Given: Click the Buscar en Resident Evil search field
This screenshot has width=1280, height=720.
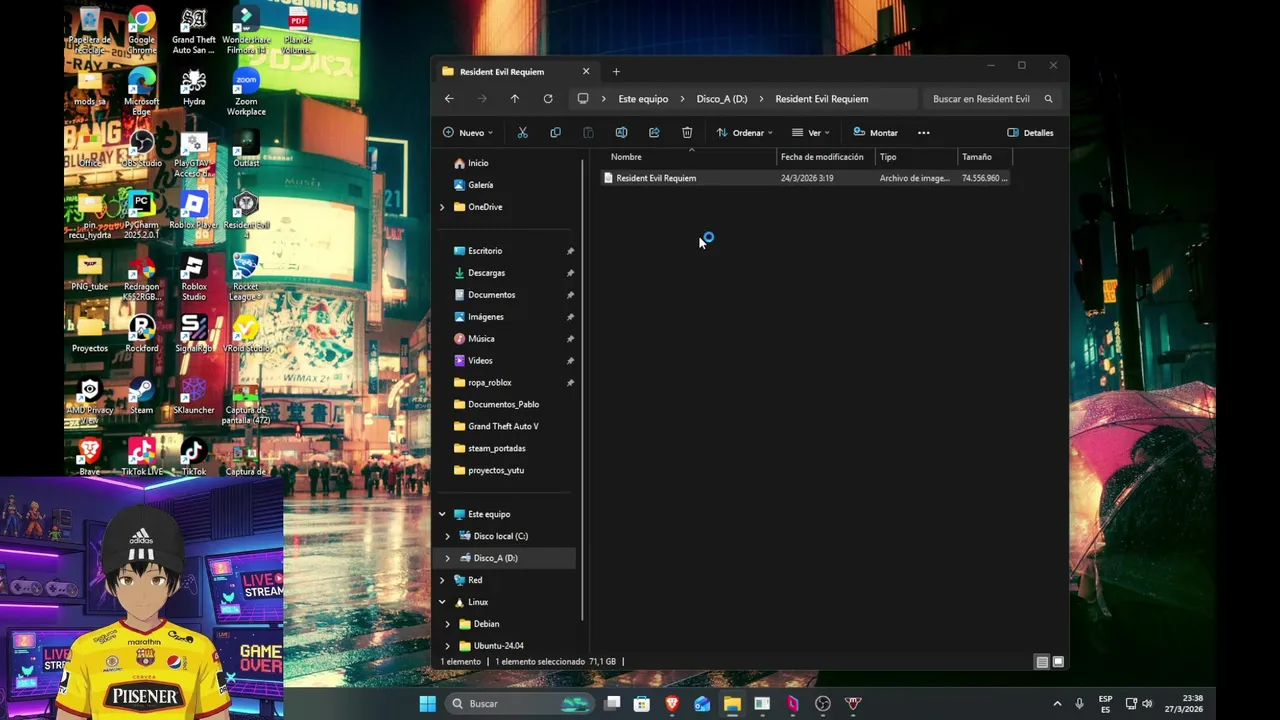Looking at the screenshot, I should click(990, 99).
